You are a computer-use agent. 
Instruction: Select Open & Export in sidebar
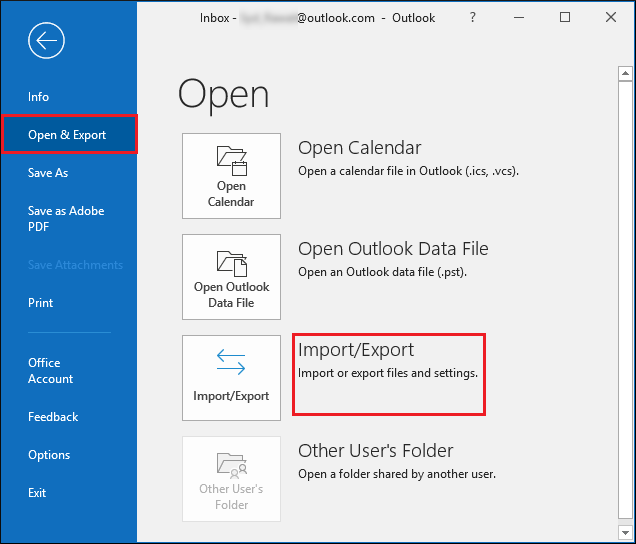point(69,135)
